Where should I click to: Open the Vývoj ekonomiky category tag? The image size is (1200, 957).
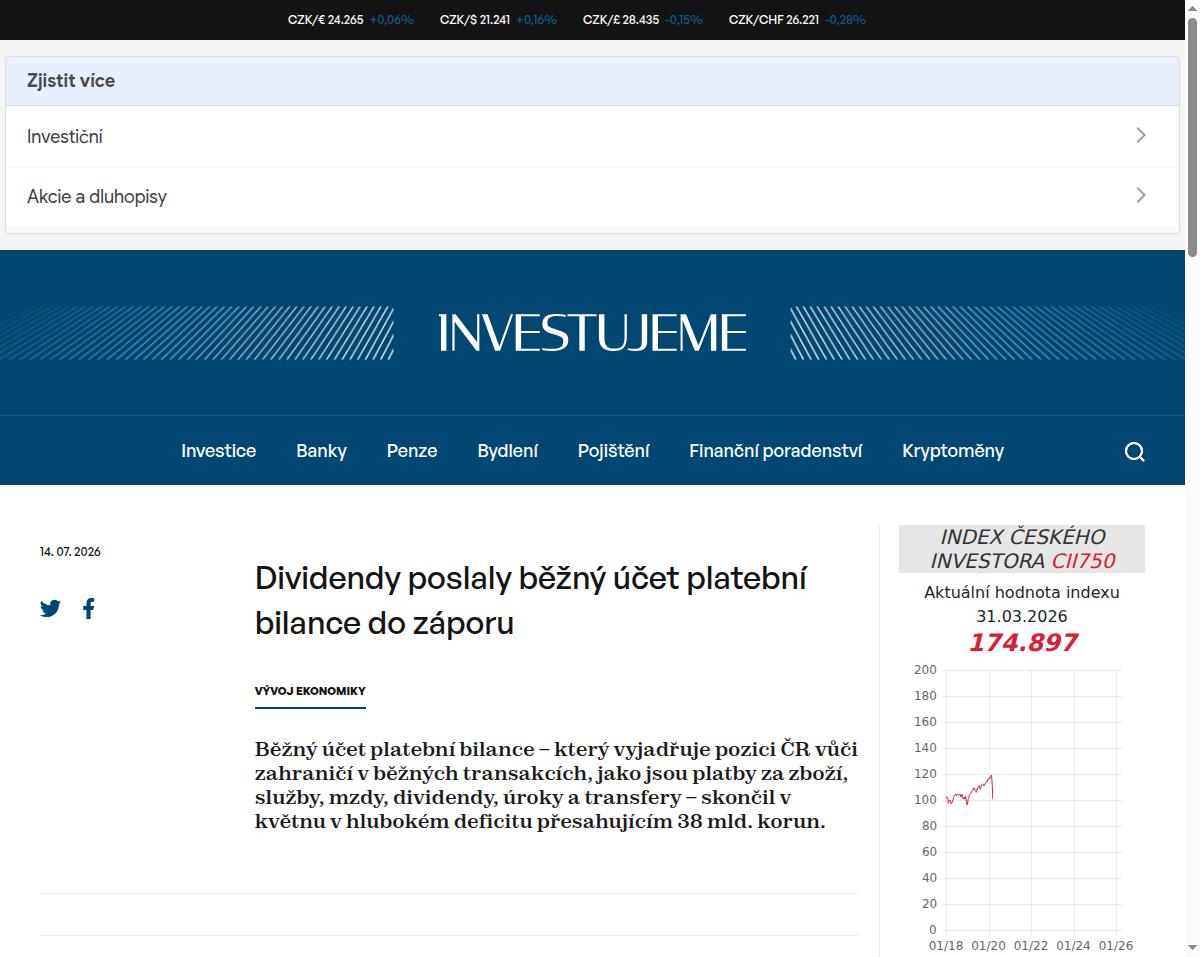click(x=310, y=691)
